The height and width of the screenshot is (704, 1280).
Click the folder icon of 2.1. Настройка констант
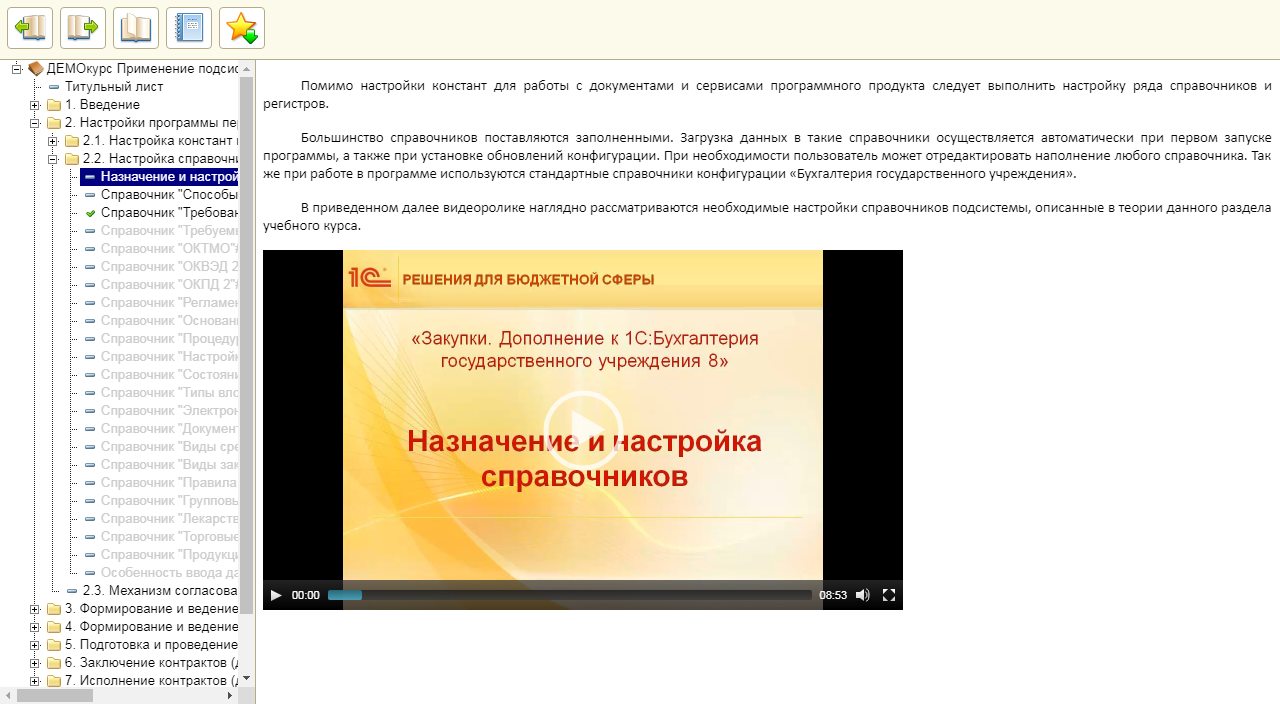(72, 141)
